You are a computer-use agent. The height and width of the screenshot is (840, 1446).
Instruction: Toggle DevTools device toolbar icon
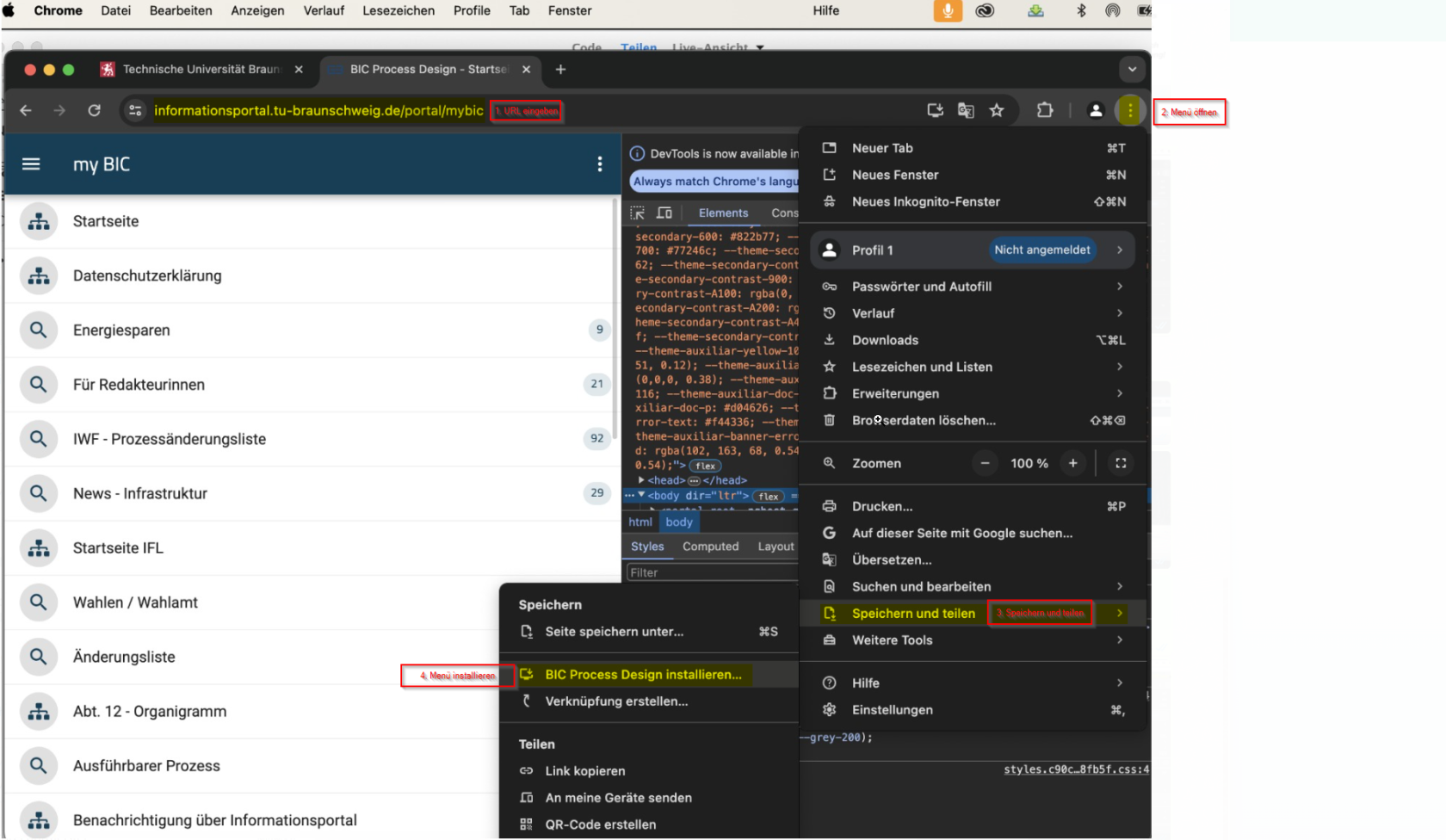click(664, 213)
